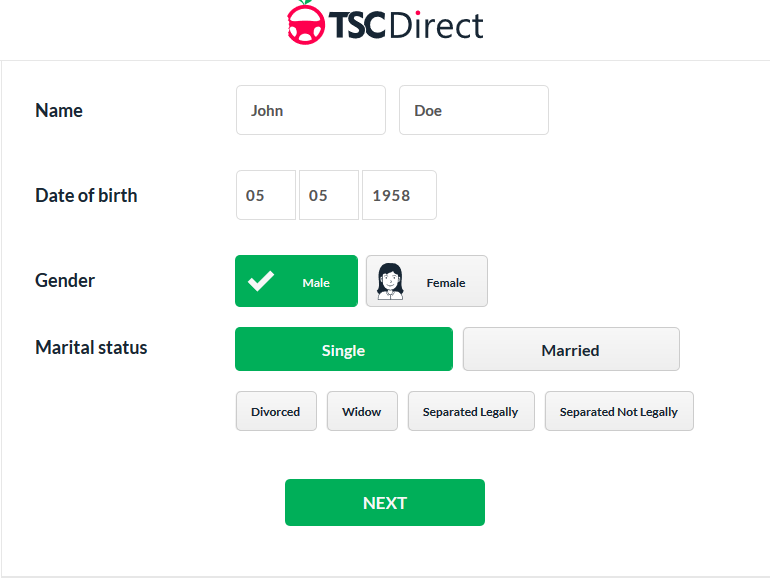Click the second date of birth box
This screenshot has height=578, width=770.
329,195
